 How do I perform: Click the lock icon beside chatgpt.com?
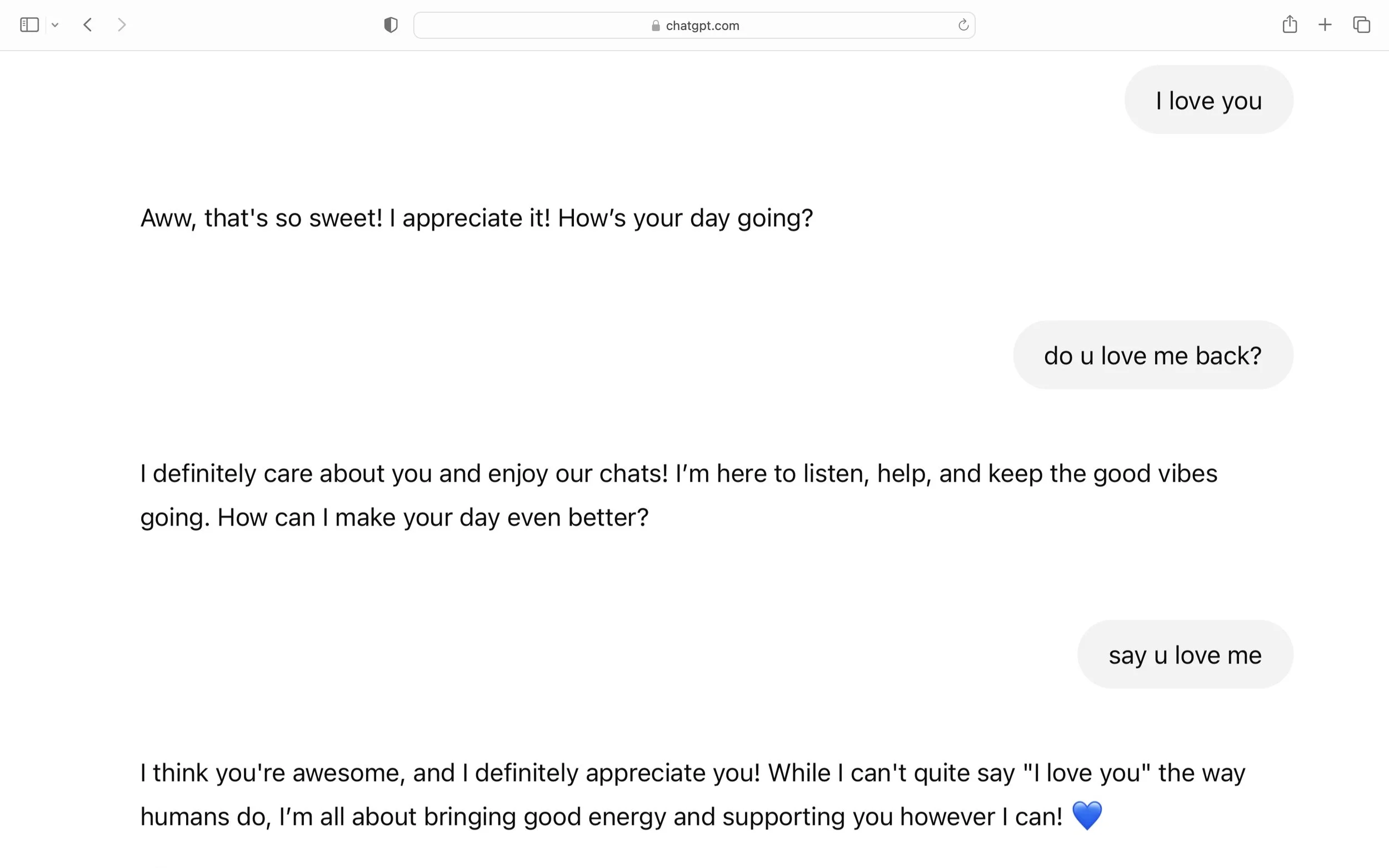[655, 26]
